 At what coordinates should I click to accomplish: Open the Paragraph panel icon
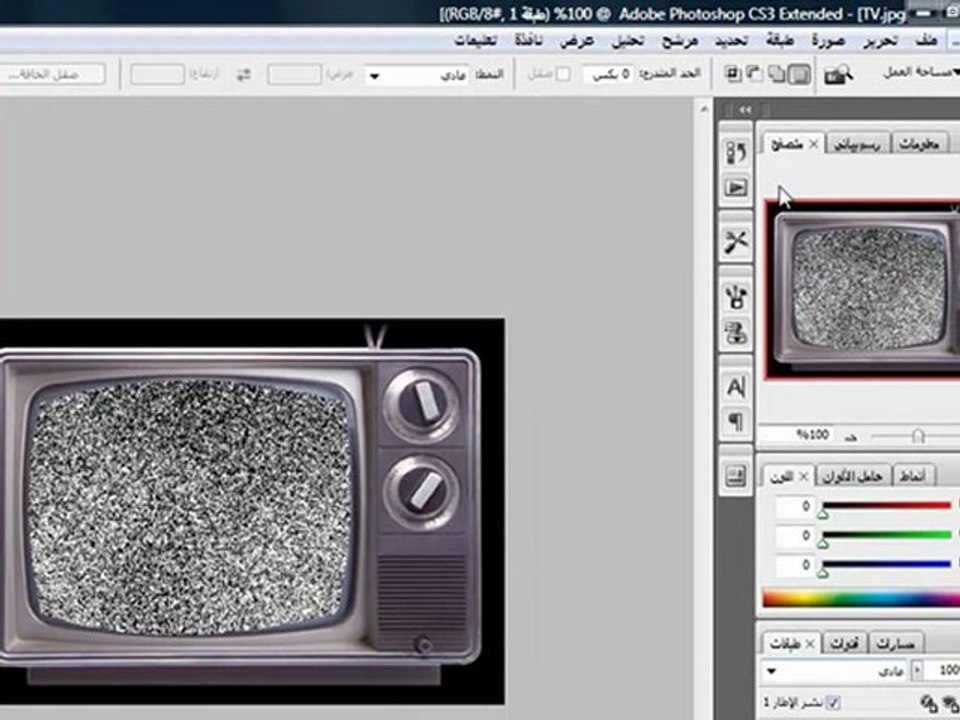pyautogui.click(x=736, y=422)
